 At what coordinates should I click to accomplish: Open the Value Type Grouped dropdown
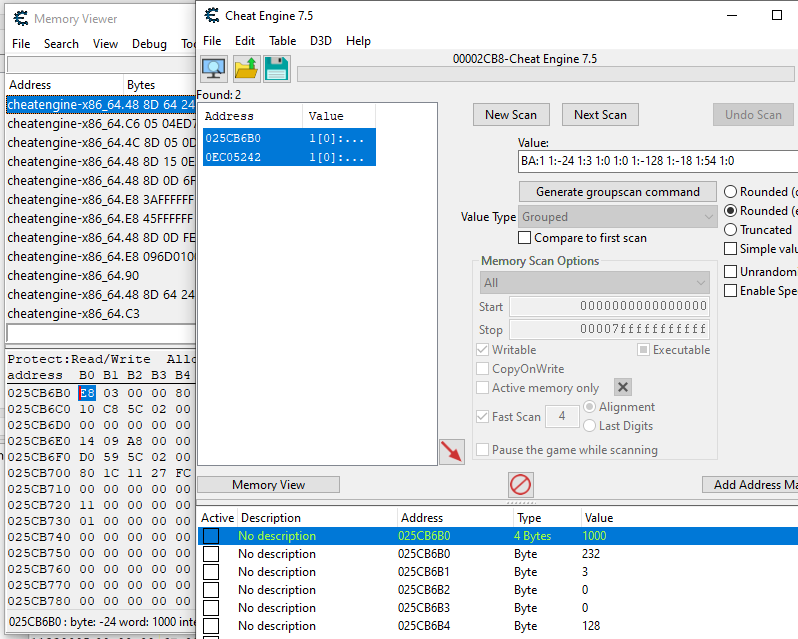617,217
